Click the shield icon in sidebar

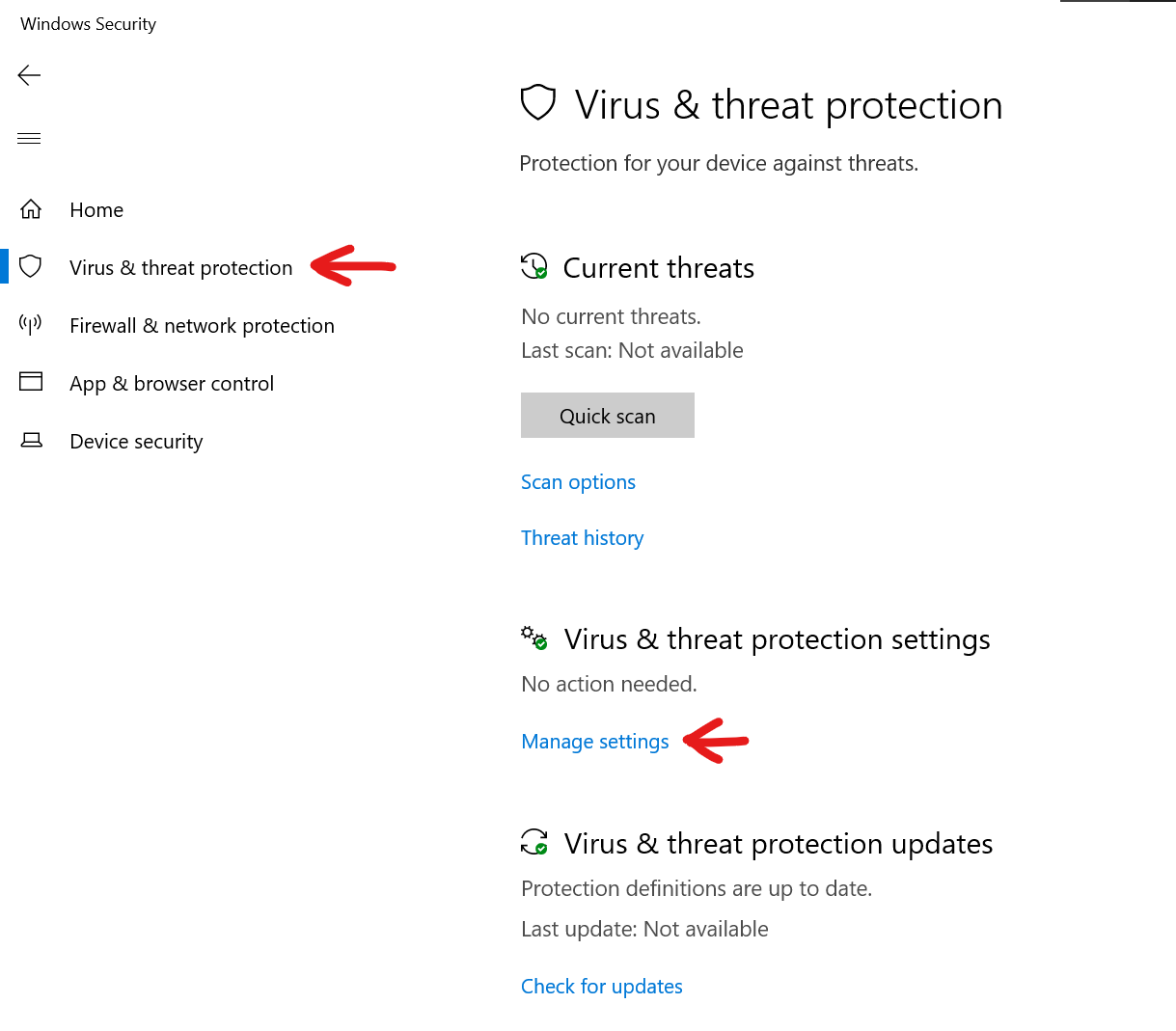(31, 266)
